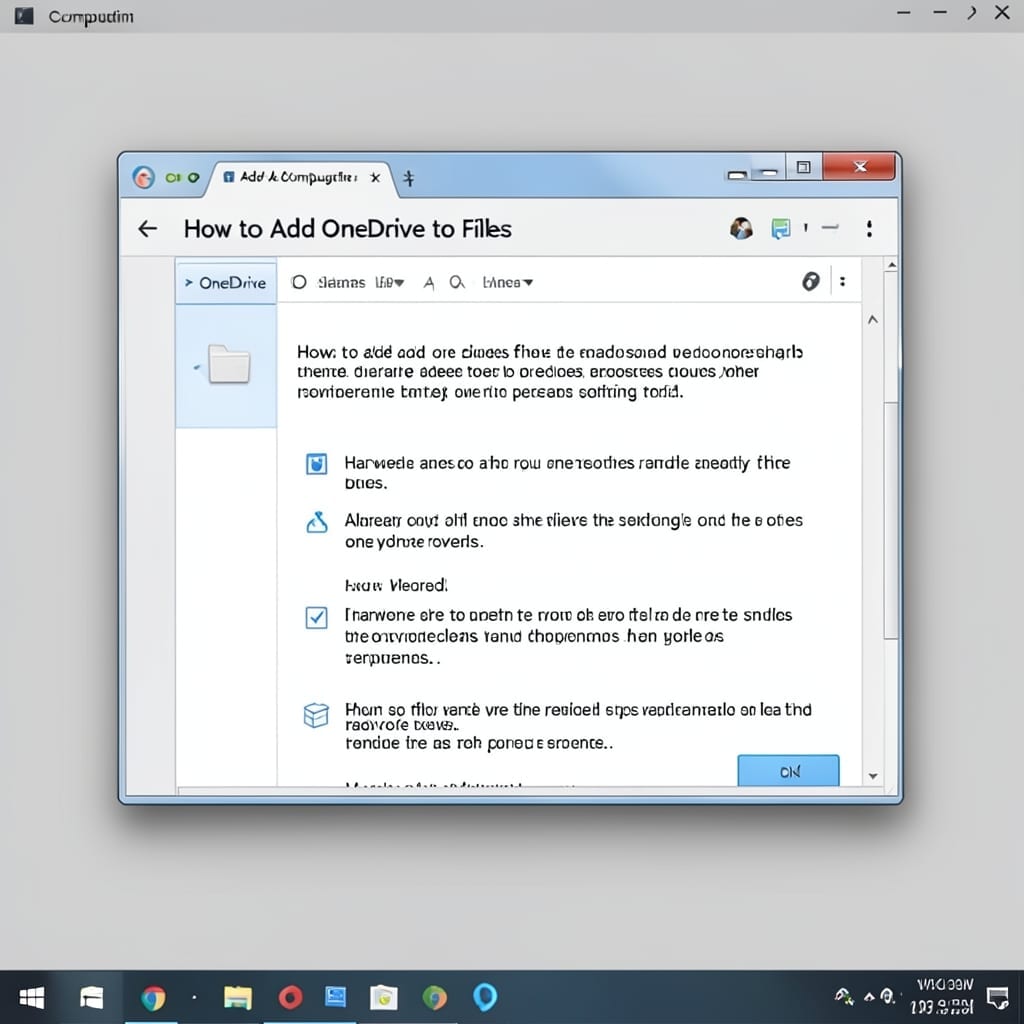Click the 'How to Add OneDrive to Files' heading
The height and width of the screenshot is (1024, 1024).
click(x=347, y=229)
